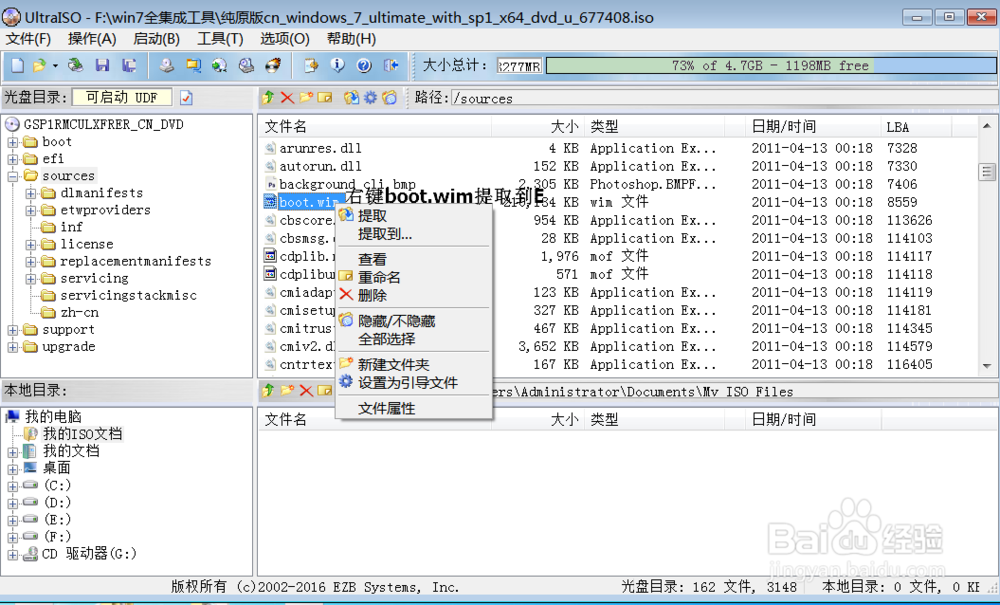Image resolution: width=1000 pixels, height=605 pixels.
Task: Click the Save floppy disk toolbar icon
Action: coord(102,65)
